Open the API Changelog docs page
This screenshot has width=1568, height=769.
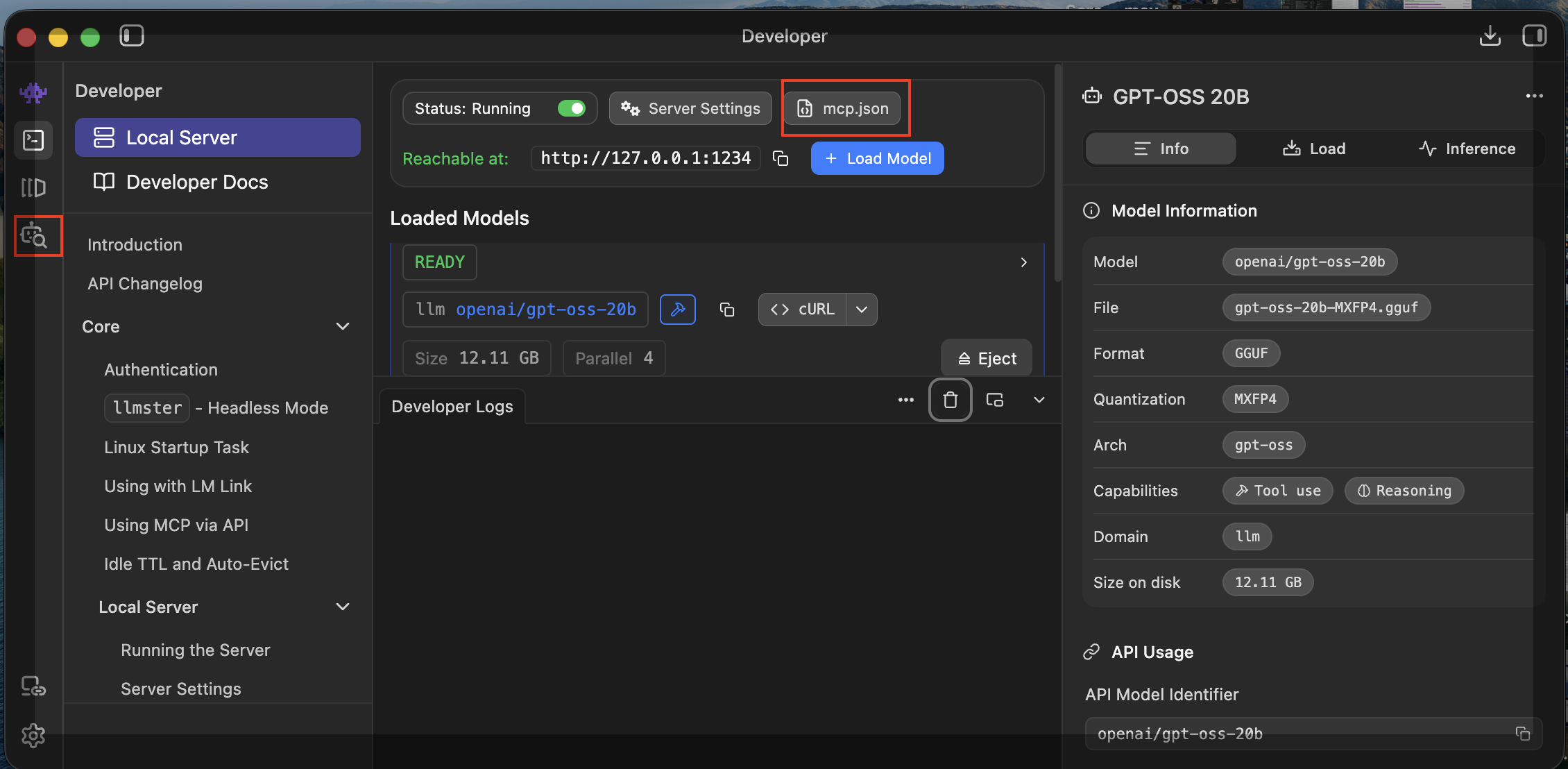tap(145, 283)
